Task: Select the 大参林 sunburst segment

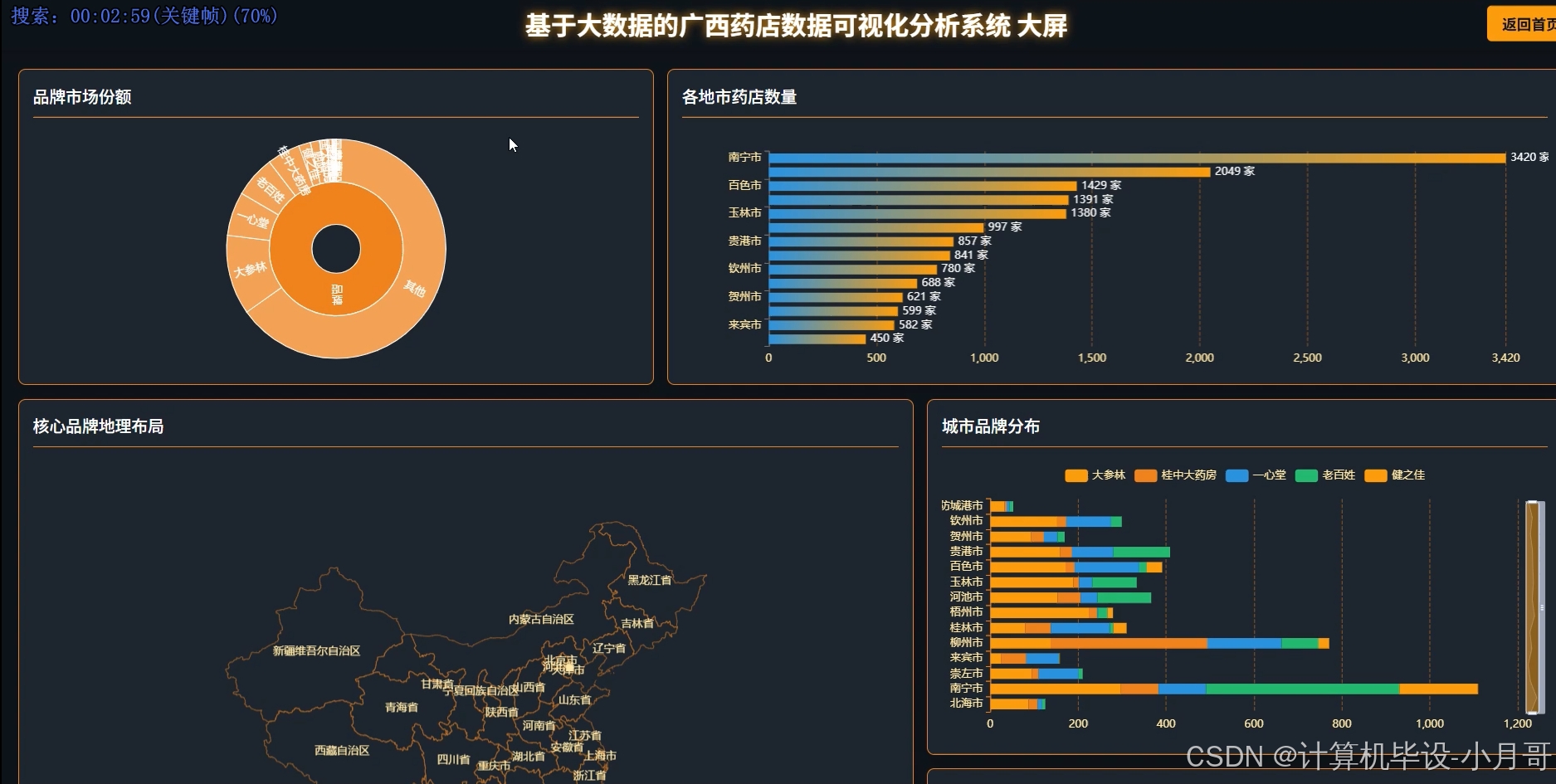Action: click(x=250, y=270)
